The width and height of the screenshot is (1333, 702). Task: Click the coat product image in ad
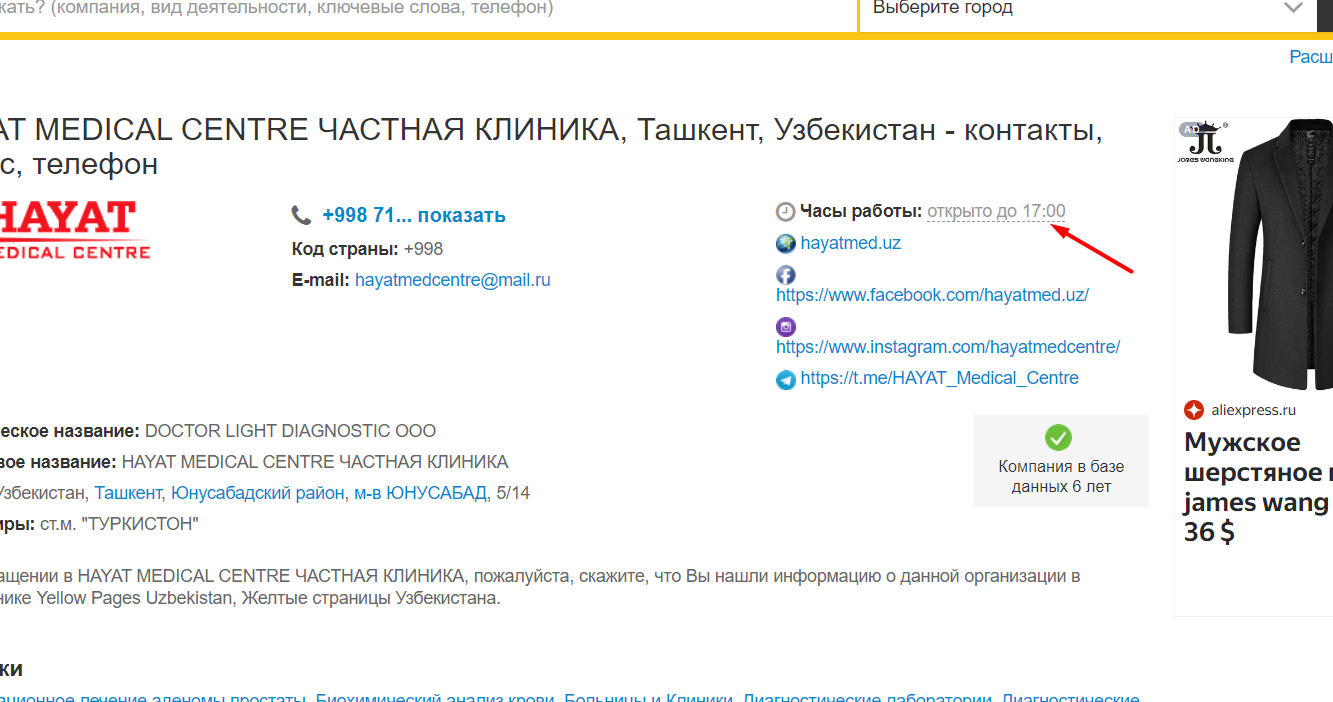pos(1283,255)
